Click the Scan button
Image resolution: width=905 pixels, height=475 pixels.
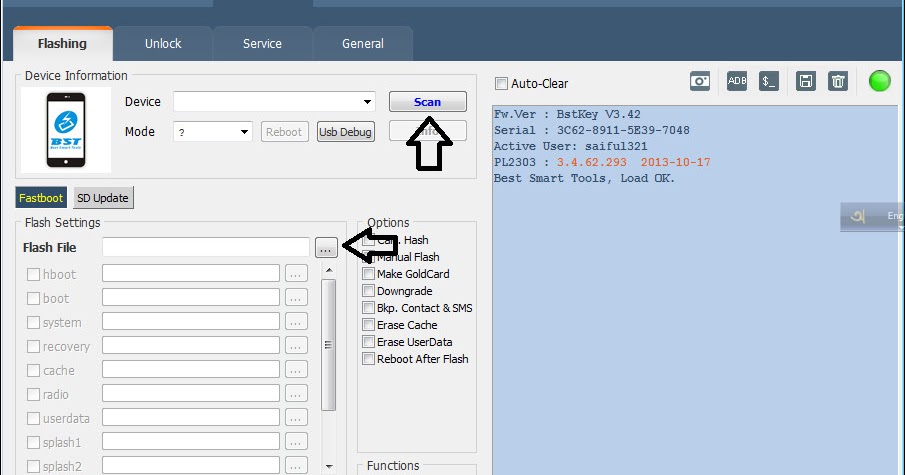tap(428, 102)
